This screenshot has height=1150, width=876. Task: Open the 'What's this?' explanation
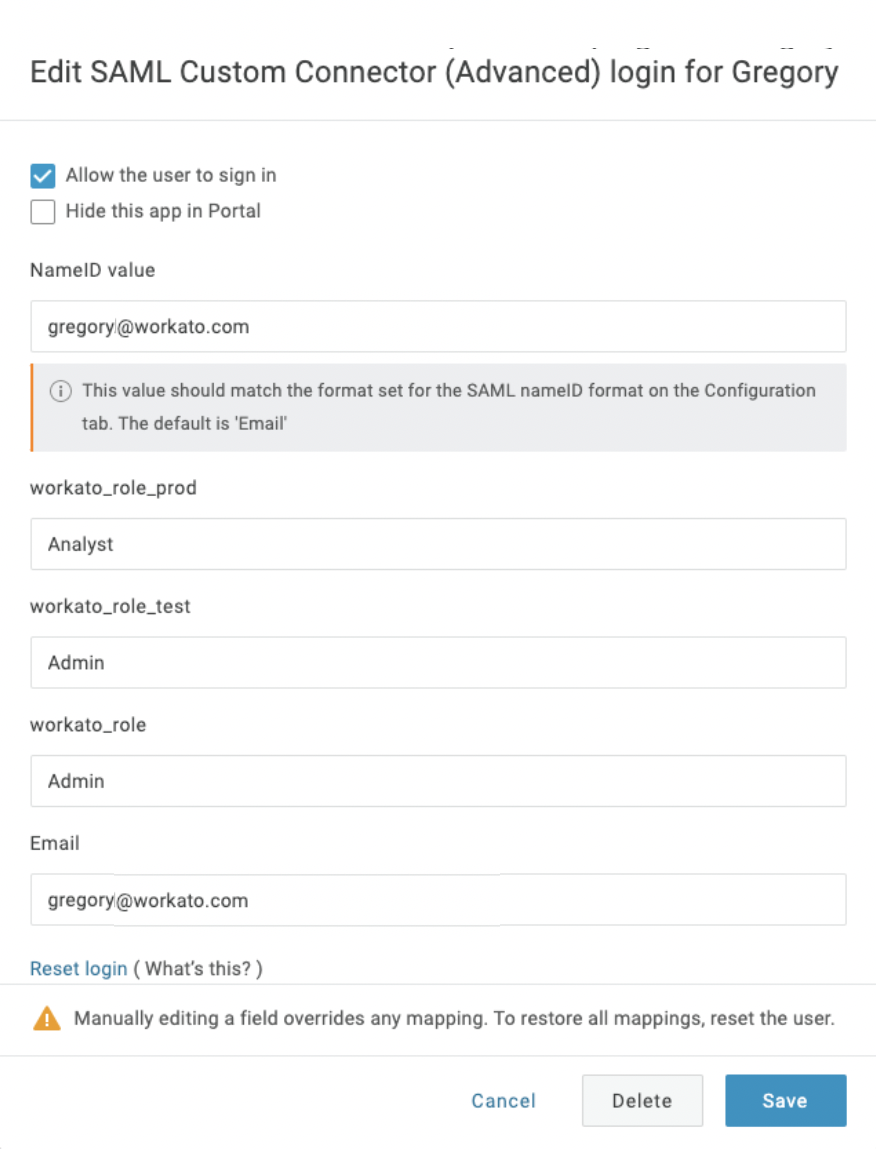click(x=198, y=968)
